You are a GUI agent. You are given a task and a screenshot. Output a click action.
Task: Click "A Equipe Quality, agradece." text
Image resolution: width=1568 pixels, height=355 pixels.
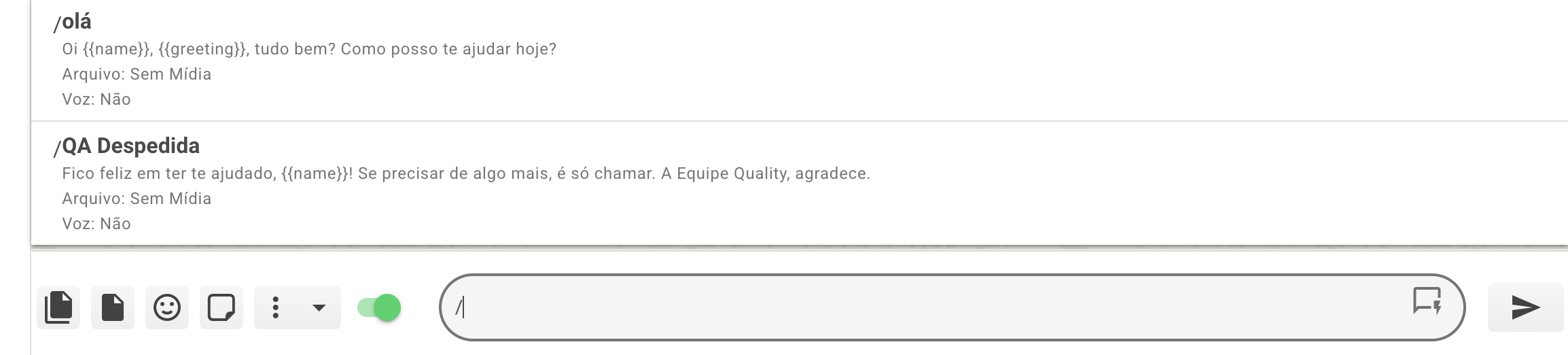pyautogui.click(x=765, y=174)
